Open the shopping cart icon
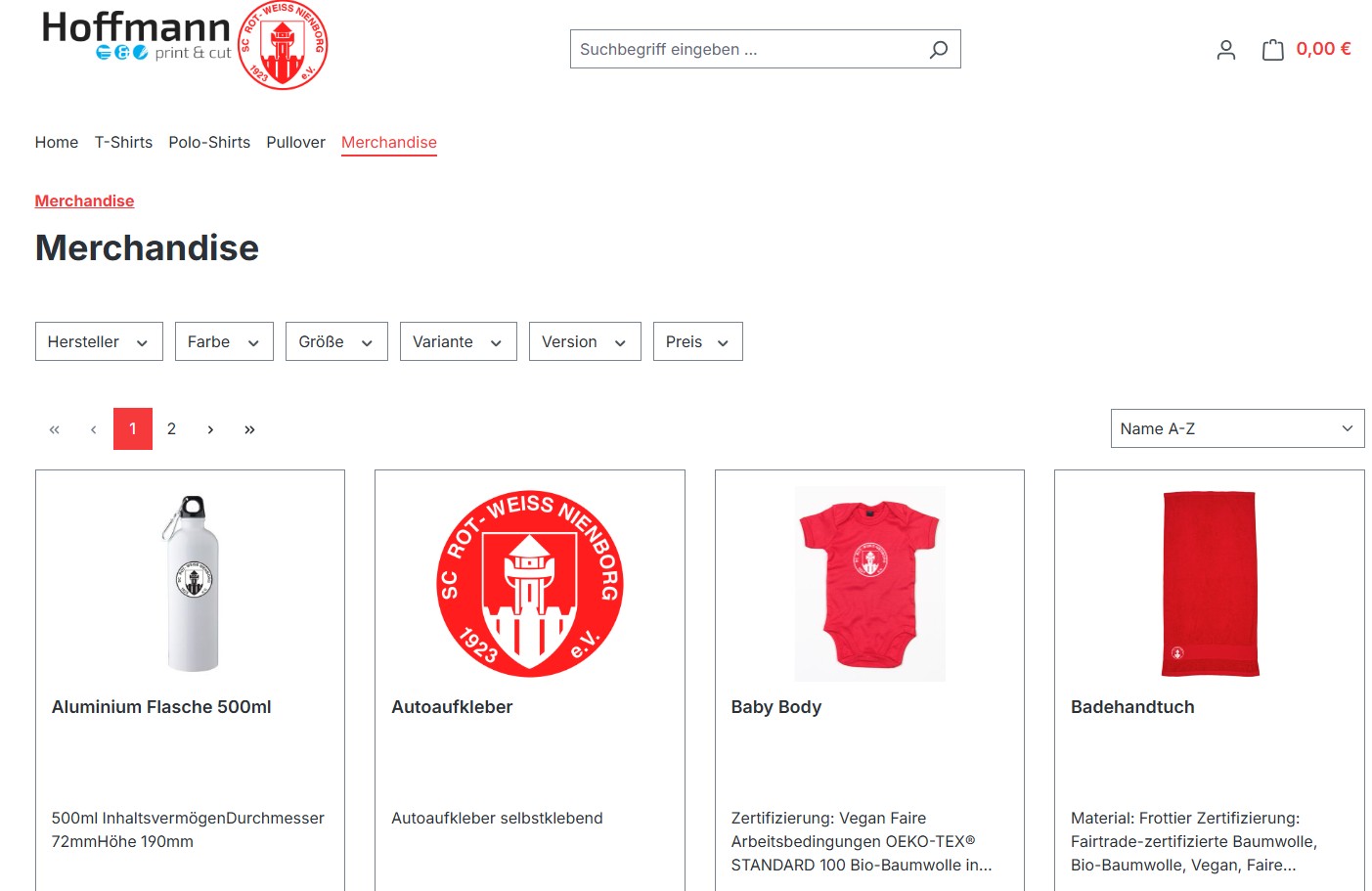Screen dimensions: 1372x891 point(1272,50)
